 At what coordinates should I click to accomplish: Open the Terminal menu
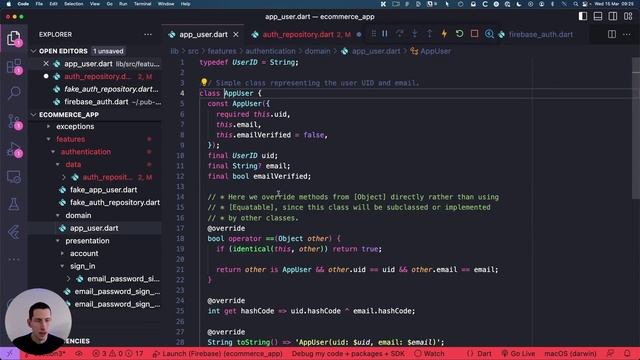[142, 4]
